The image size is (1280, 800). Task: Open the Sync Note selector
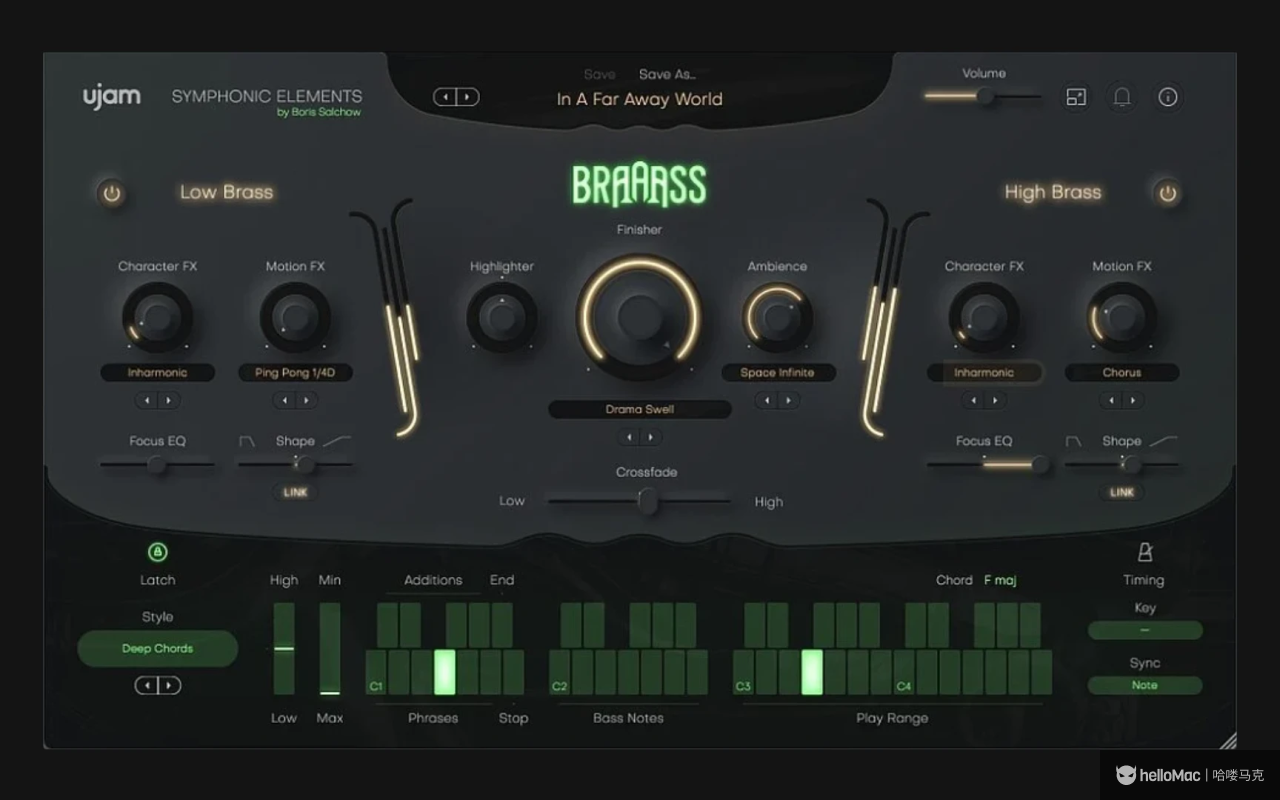point(1145,685)
